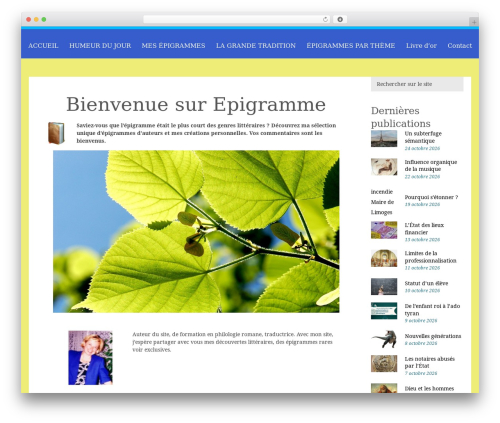The image size is (500, 423).
Task: Open MES ÉPIGRAMMES section
Action: (173, 46)
